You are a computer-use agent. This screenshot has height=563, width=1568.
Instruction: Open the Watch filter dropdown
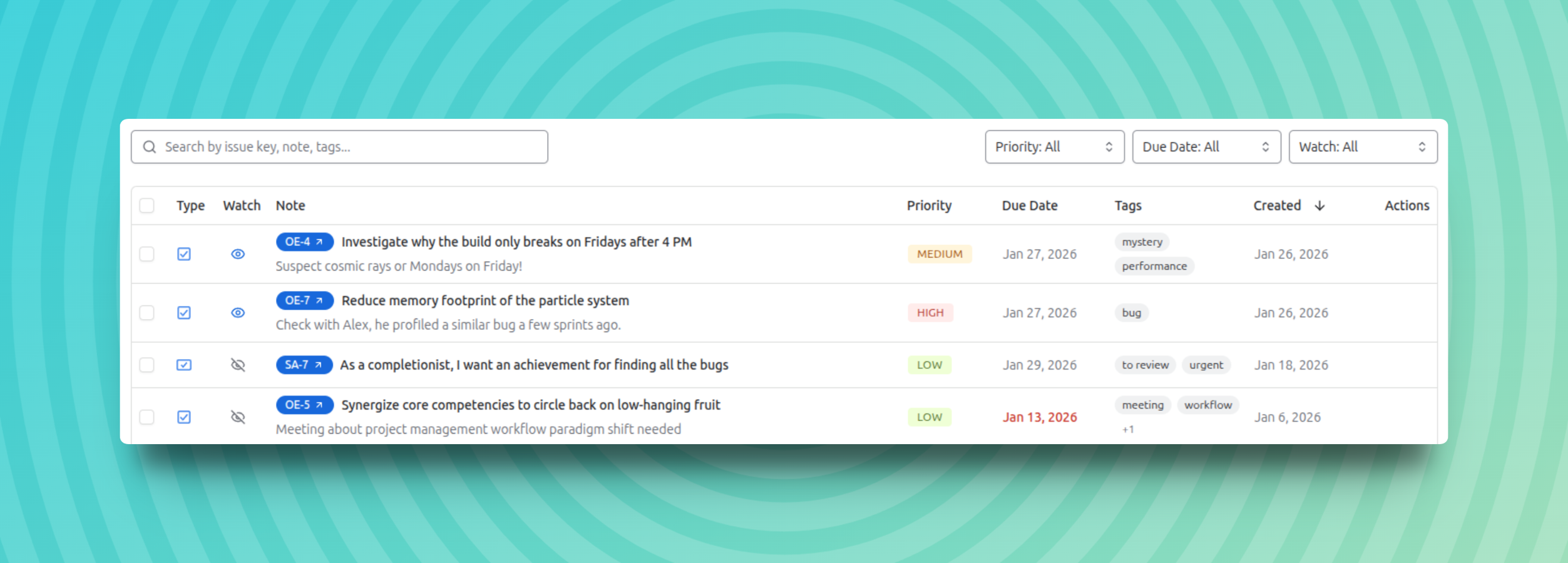[x=1362, y=147]
